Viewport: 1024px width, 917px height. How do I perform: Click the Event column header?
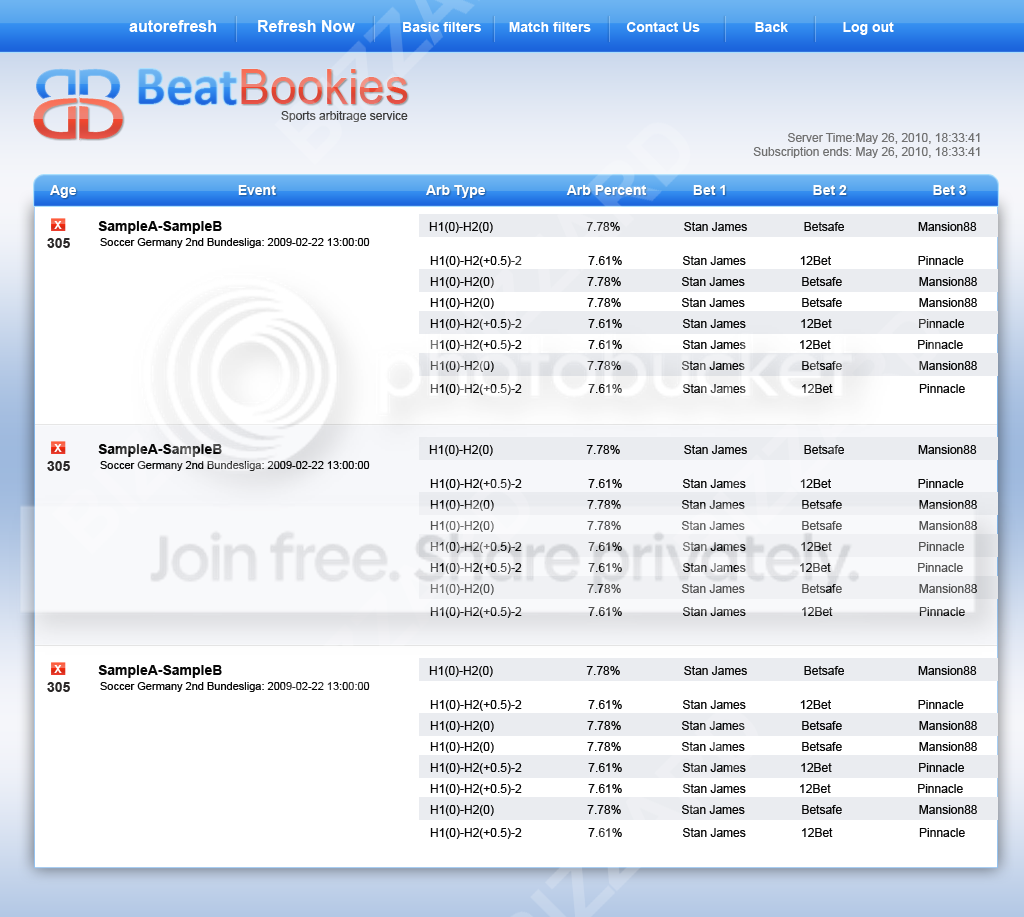click(257, 190)
